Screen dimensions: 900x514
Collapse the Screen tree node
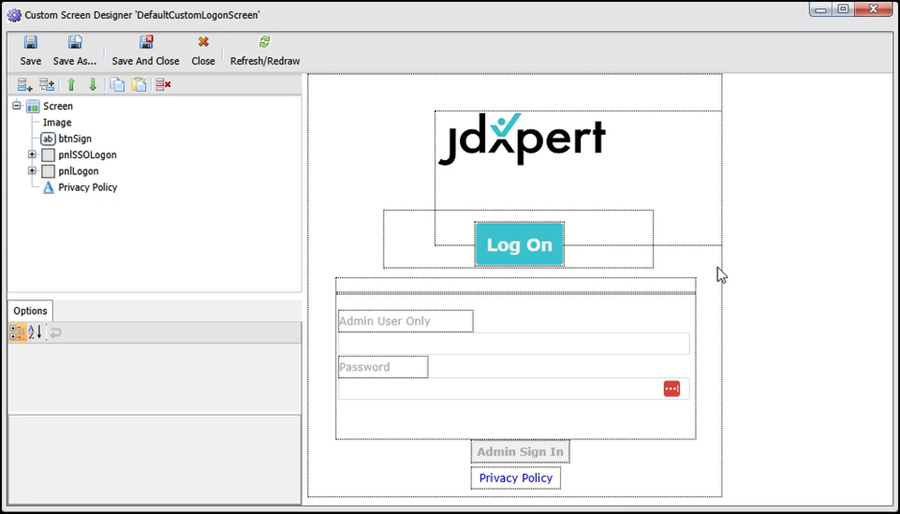click(17, 106)
